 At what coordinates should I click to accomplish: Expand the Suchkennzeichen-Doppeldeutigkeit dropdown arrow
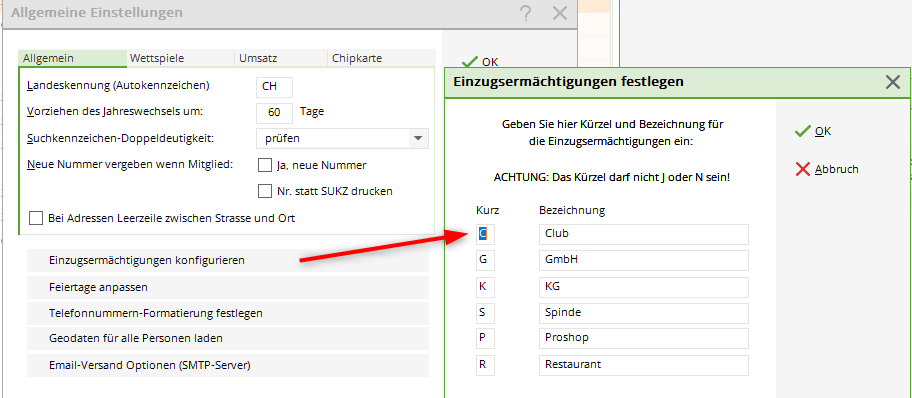tap(417, 139)
